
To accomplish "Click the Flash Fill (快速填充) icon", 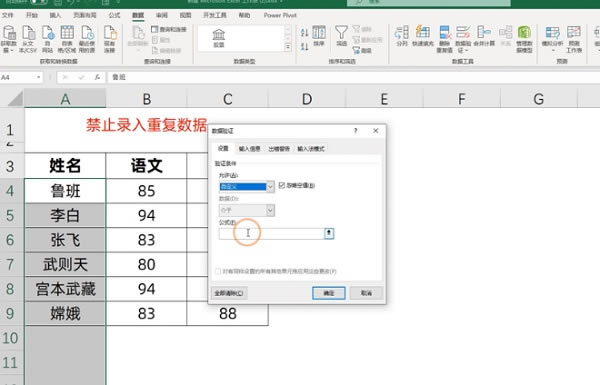I will tap(423, 36).
